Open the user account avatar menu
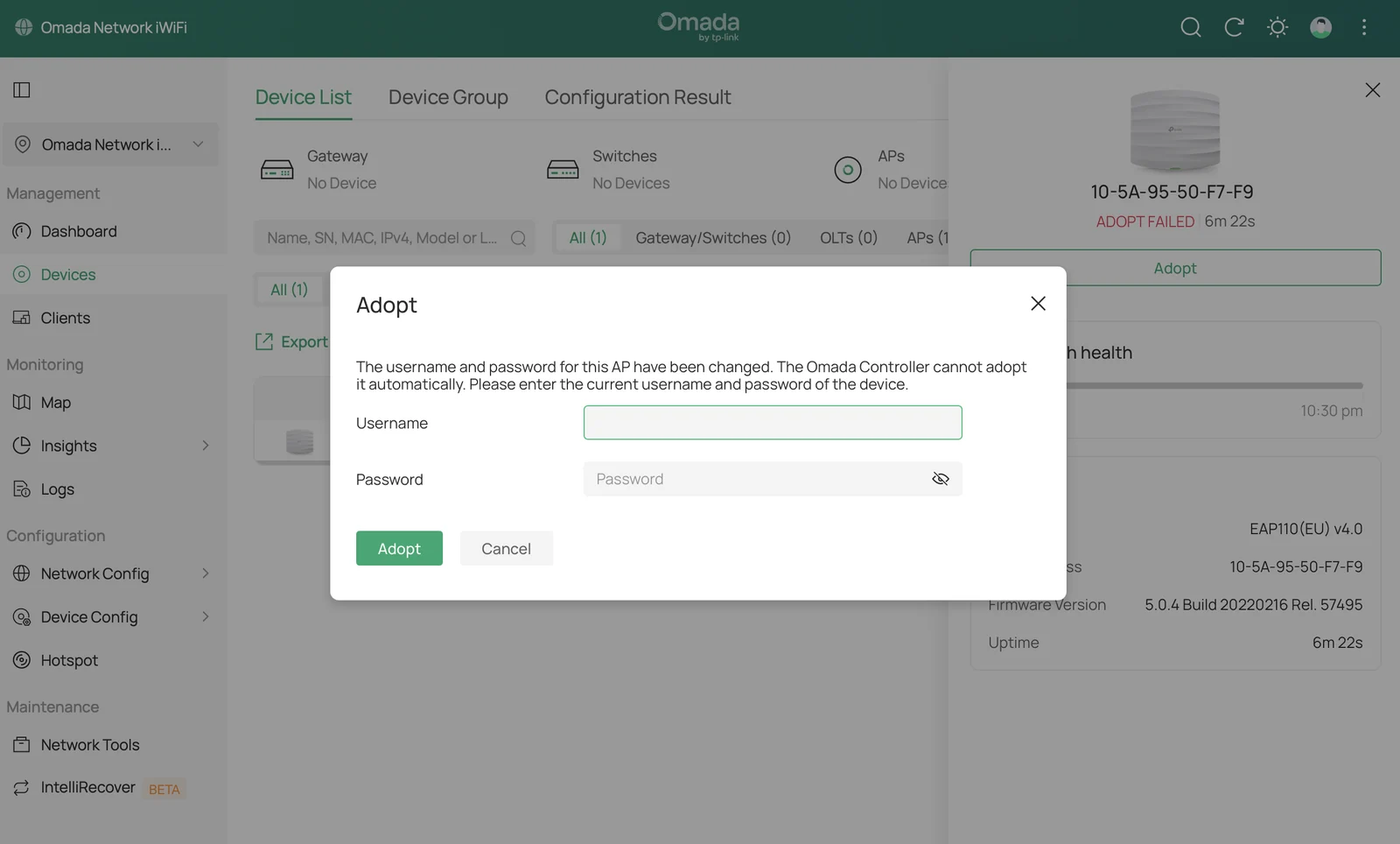The image size is (1400, 844). click(1320, 27)
